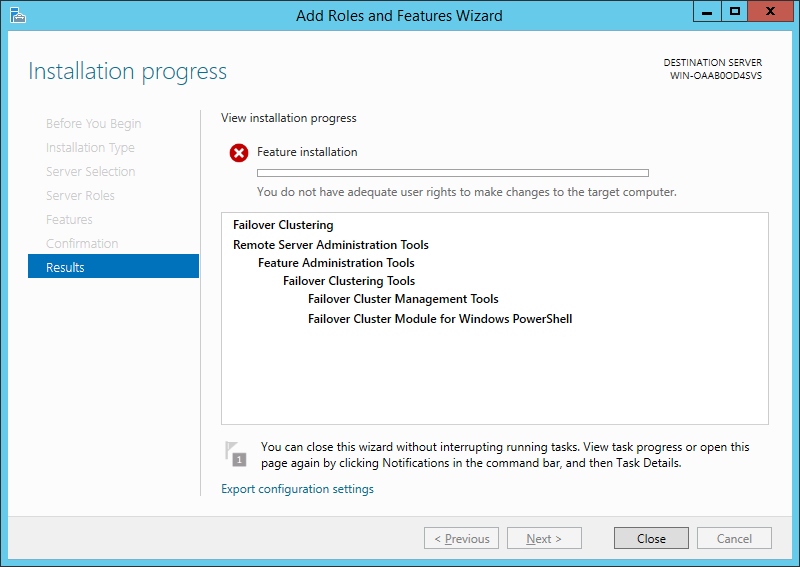
Task: Click the feature installation progress bar
Action: (x=452, y=173)
